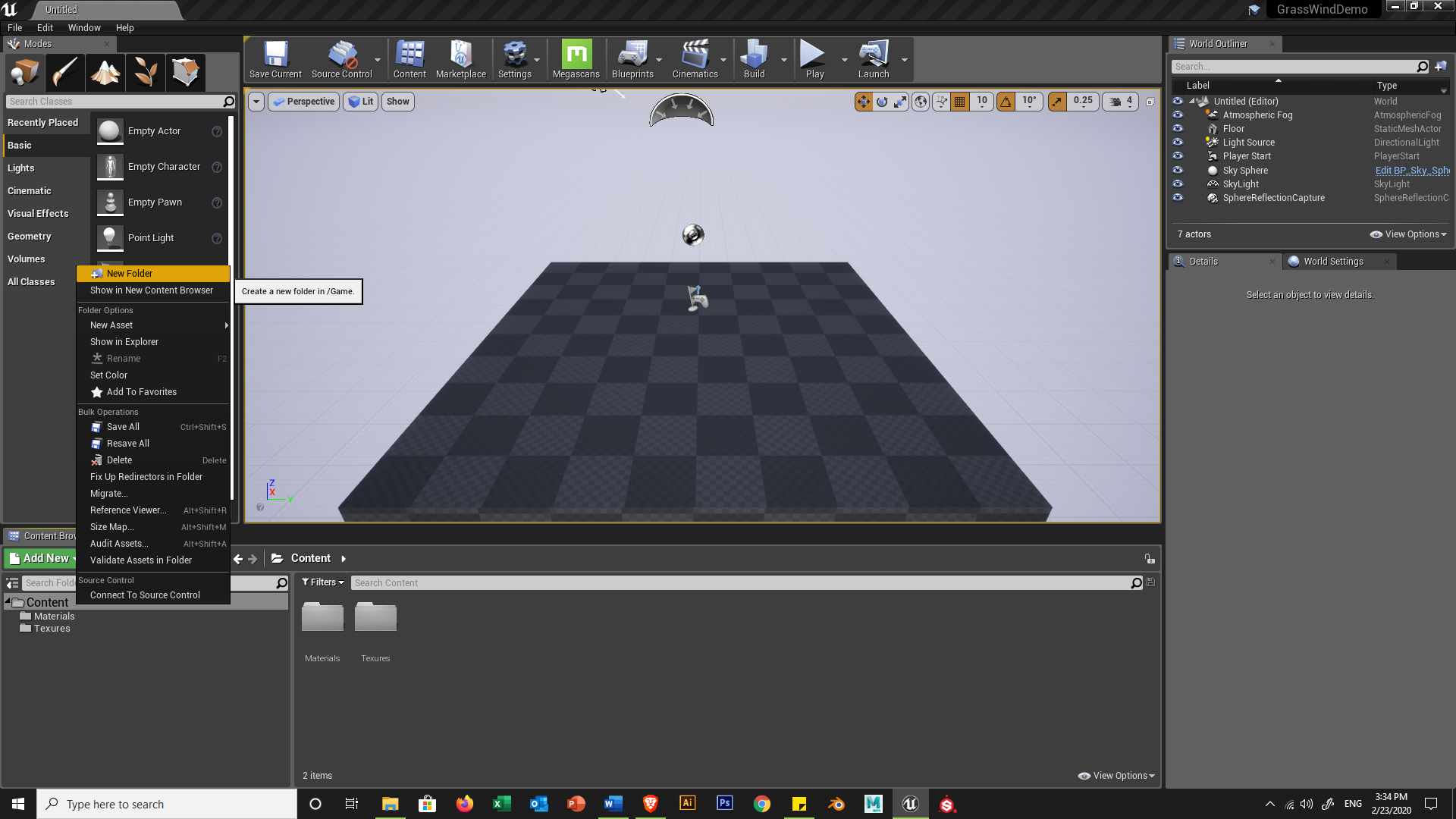The height and width of the screenshot is (819, 1456).
Task: Choose New Folder from the context menu
Action: click(x=130, y=274)
